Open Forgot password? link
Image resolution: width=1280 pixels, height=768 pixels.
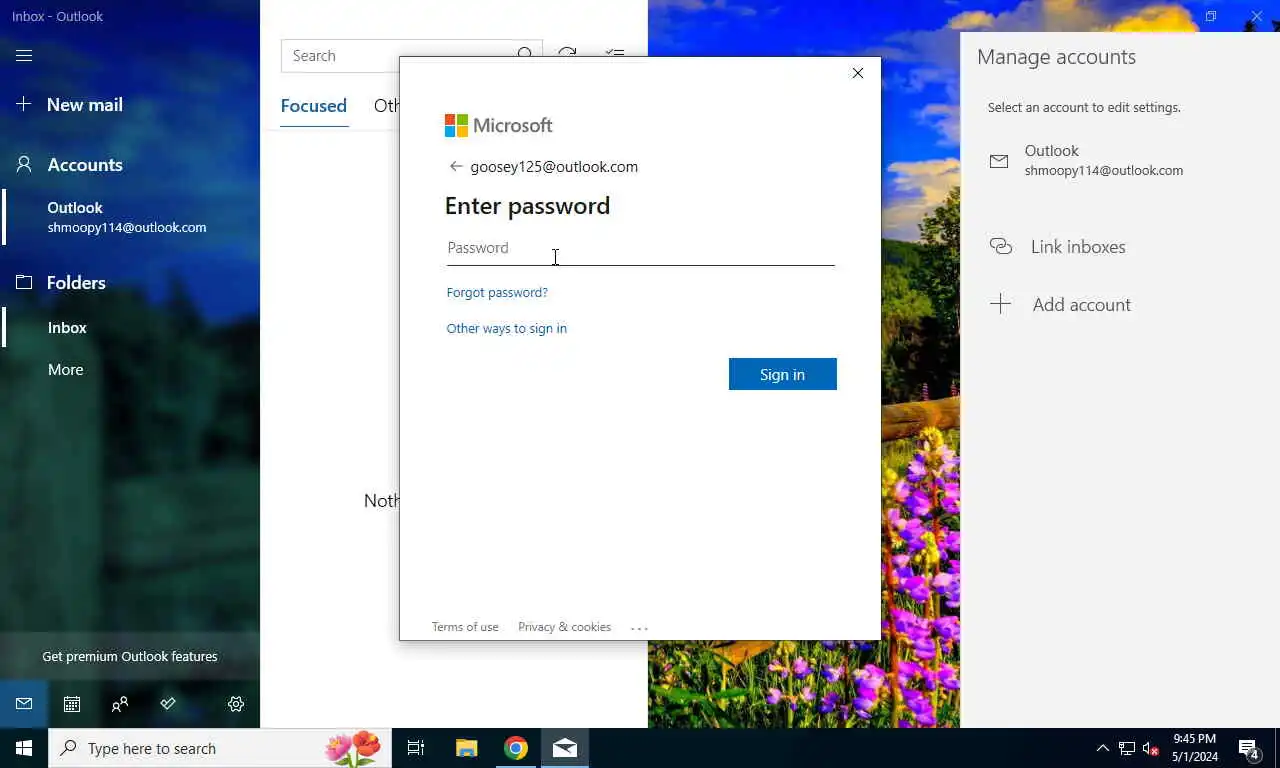[x=497, y=293]
